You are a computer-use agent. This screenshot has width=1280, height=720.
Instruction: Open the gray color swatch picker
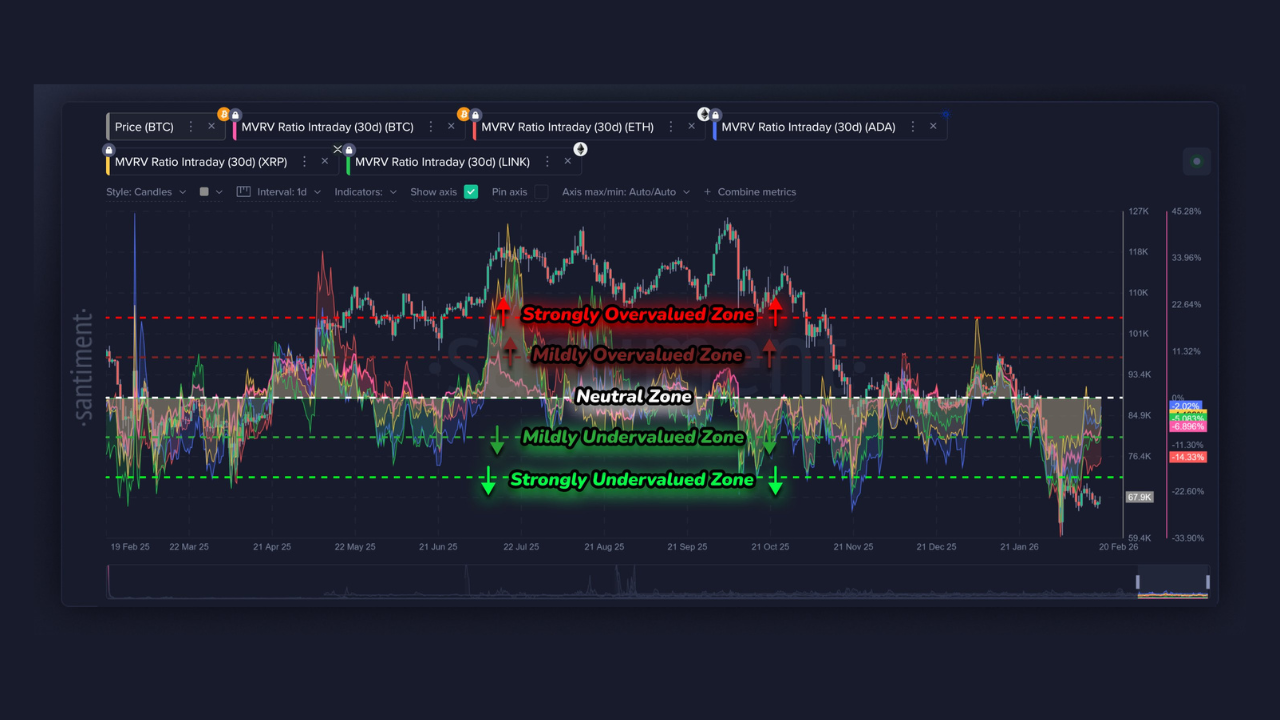[x=204, y=192]
